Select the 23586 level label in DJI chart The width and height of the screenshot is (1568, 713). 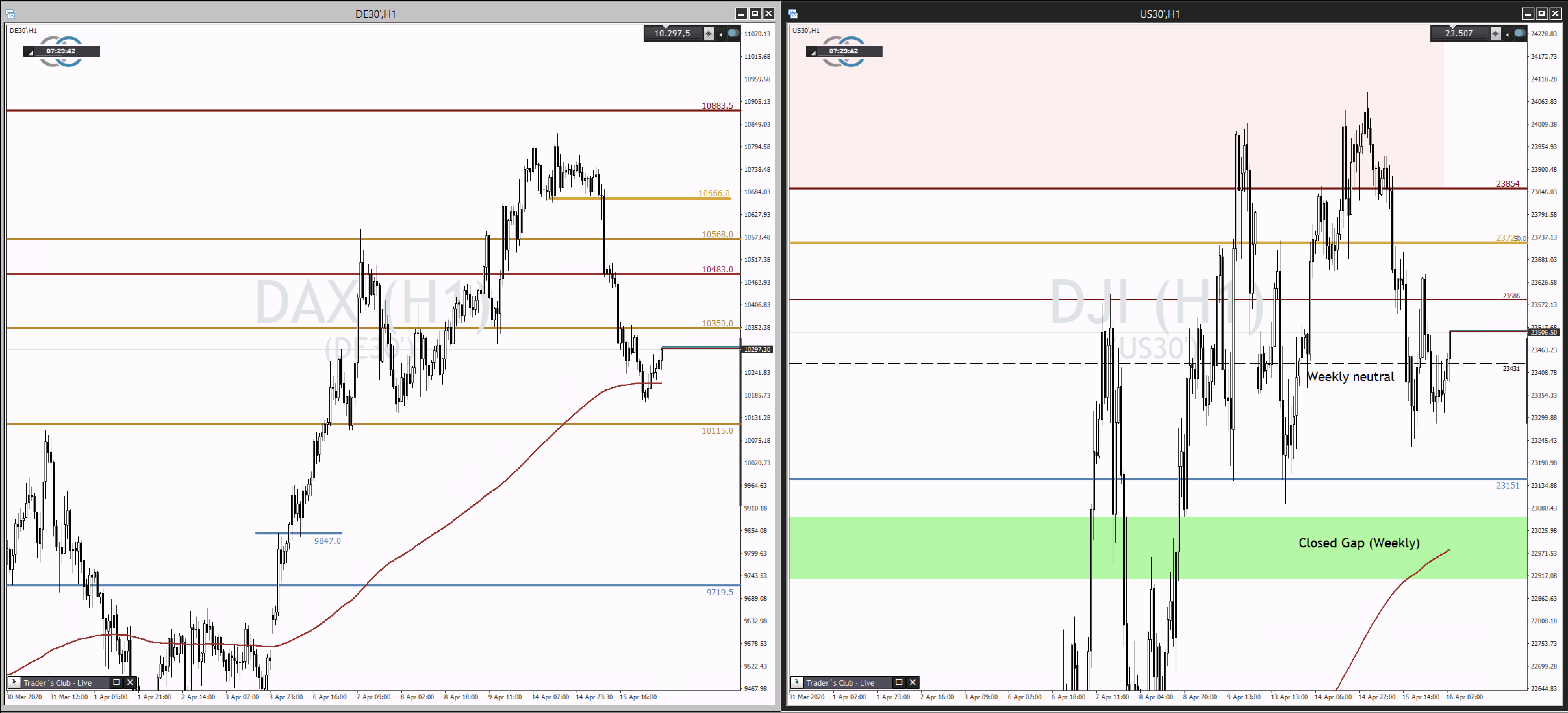point(1512,296)
